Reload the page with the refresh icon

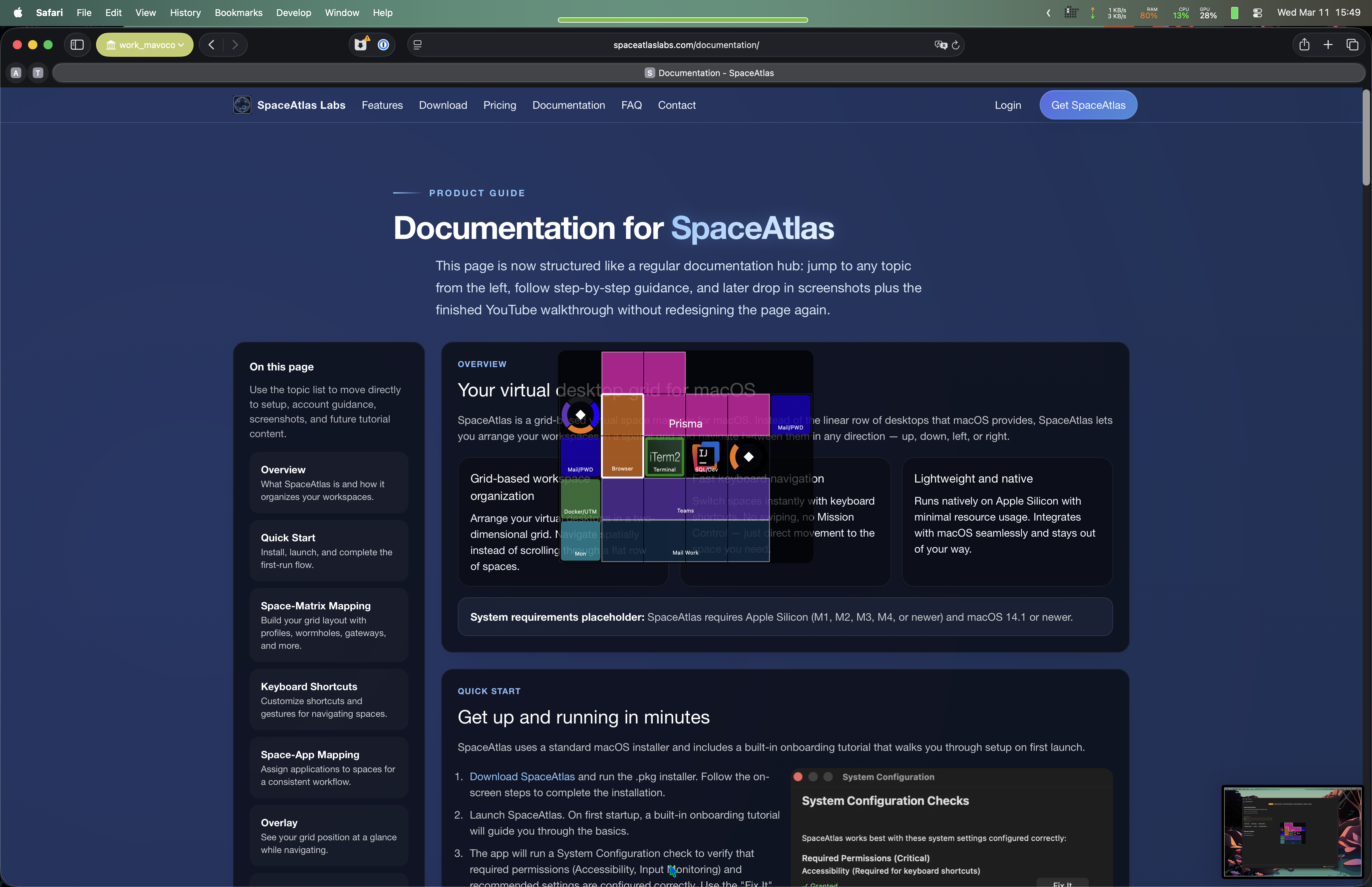pyautogui.click(x=956, y=45)
